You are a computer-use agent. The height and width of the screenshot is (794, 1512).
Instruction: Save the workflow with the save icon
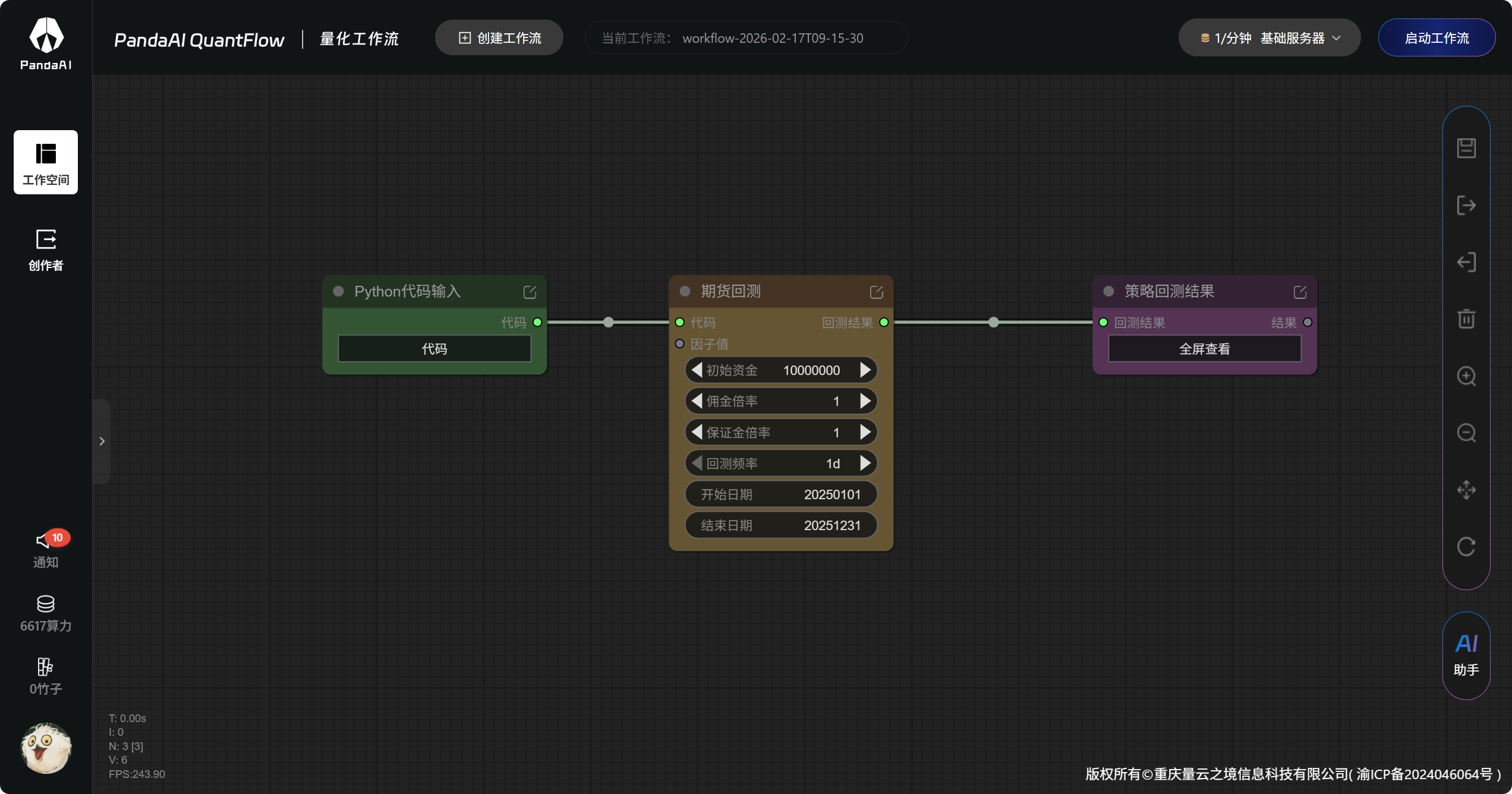point(1466,148)
